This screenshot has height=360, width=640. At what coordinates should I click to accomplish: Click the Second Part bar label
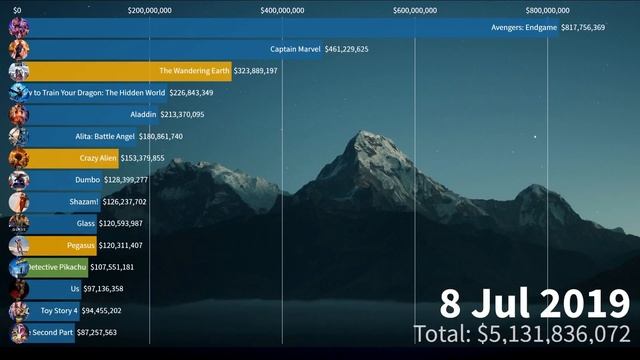click(51, 332)
